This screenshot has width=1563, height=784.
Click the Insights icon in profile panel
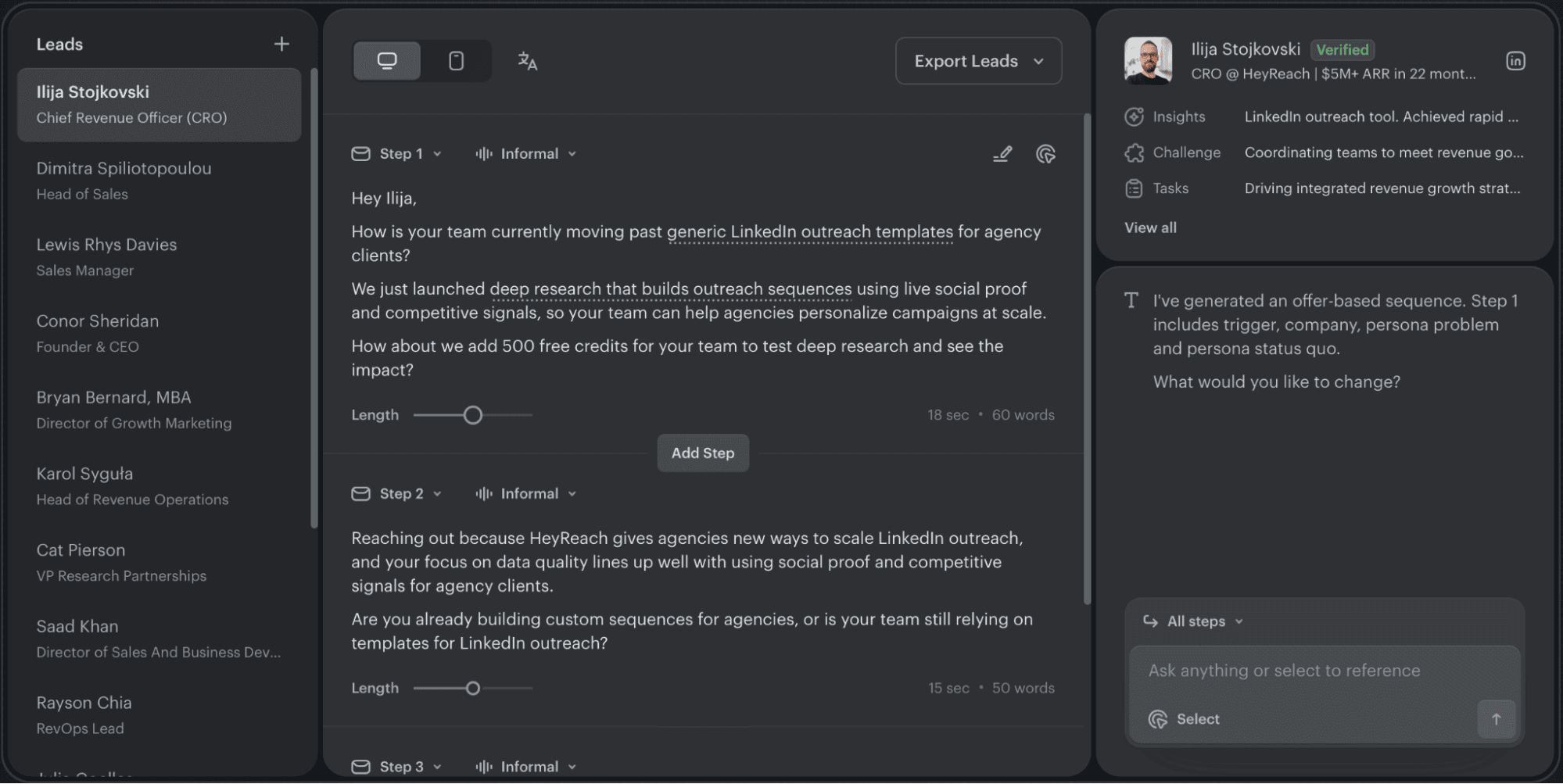[1134, 117]
